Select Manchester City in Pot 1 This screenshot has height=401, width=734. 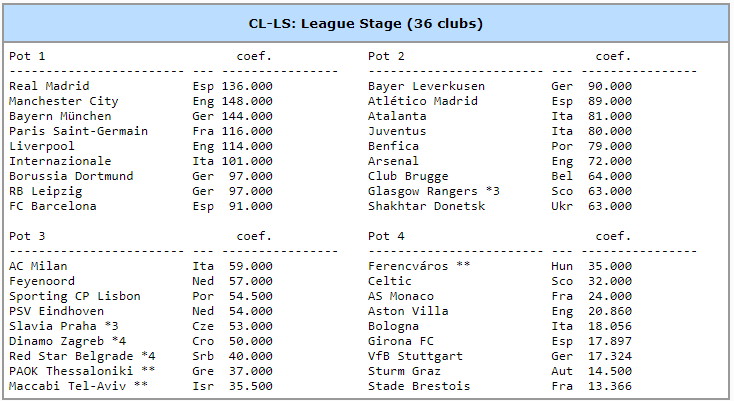[63, 101]
